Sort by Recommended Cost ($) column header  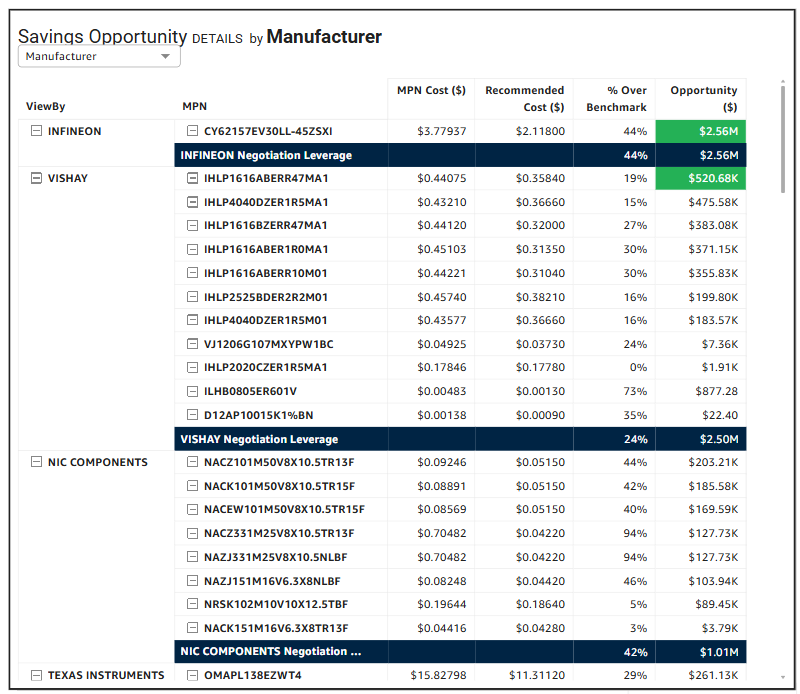click(524, 98)
